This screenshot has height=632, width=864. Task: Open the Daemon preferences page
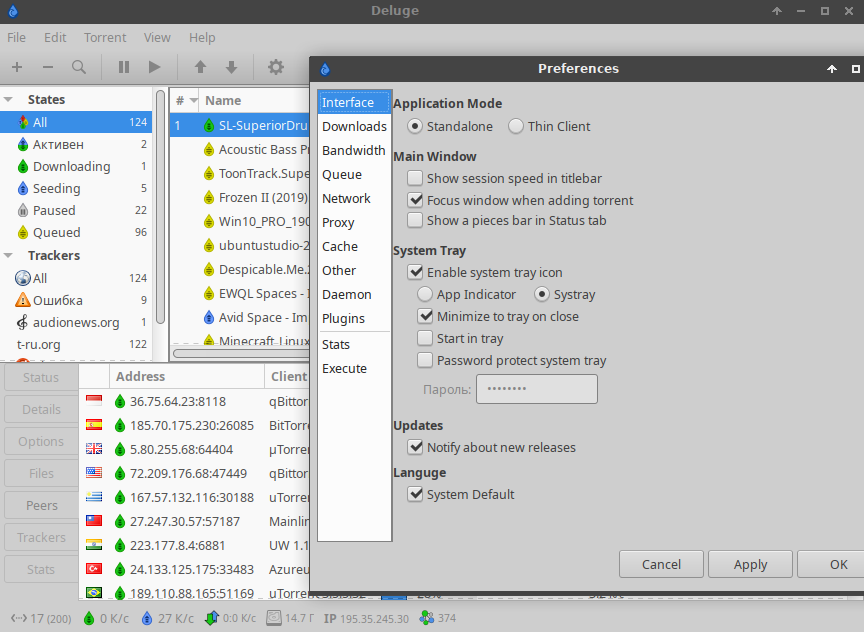(x=354, y=294)
